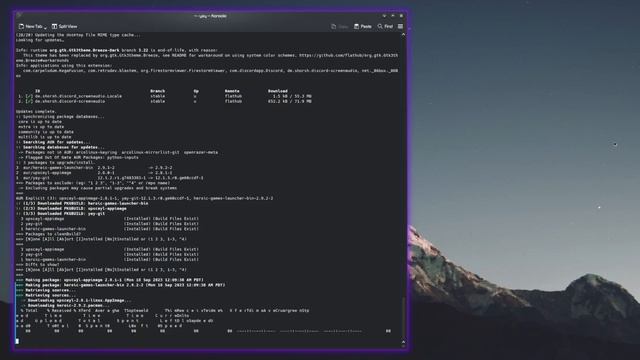This screenshot has height=360, width=640.
Task: Click the 'AUR Explicit (3)' line
Action: (144, 198)
